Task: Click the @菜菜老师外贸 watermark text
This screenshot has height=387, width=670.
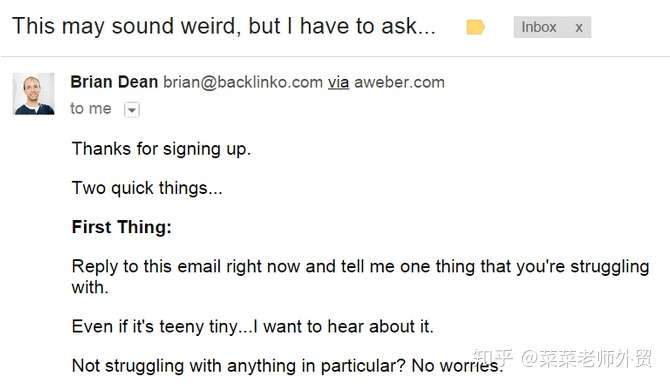Action: 586,358
